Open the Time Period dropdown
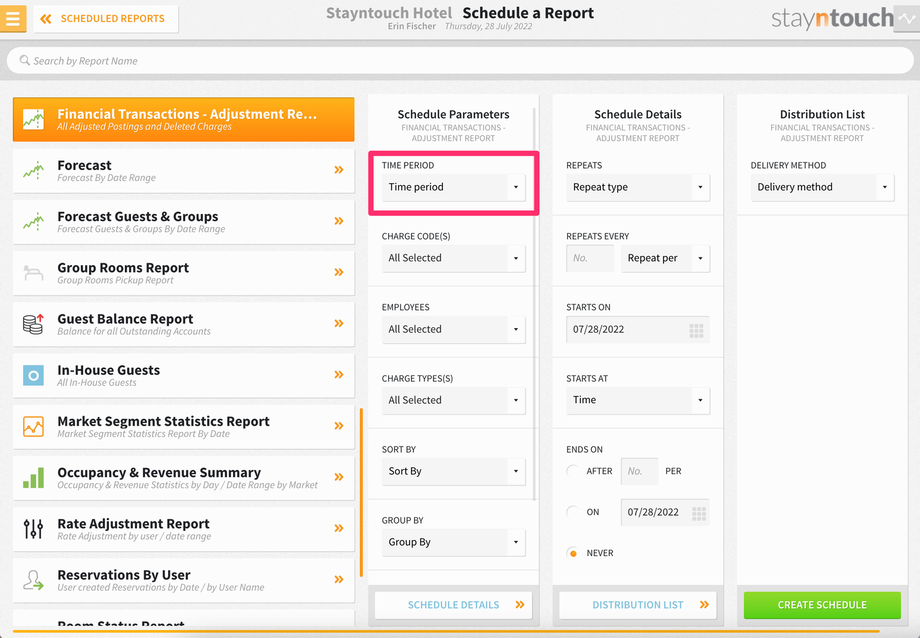 (454, 187)
